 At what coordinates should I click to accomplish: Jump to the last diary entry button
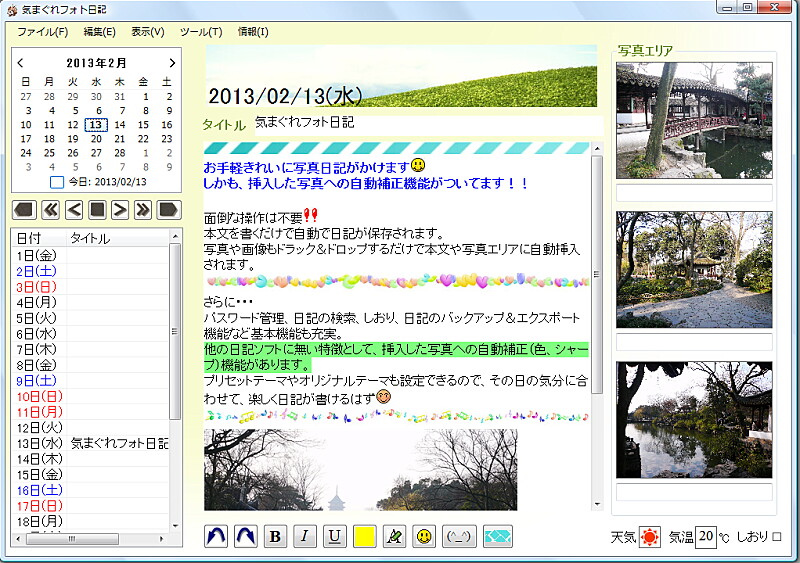[169, 210]
